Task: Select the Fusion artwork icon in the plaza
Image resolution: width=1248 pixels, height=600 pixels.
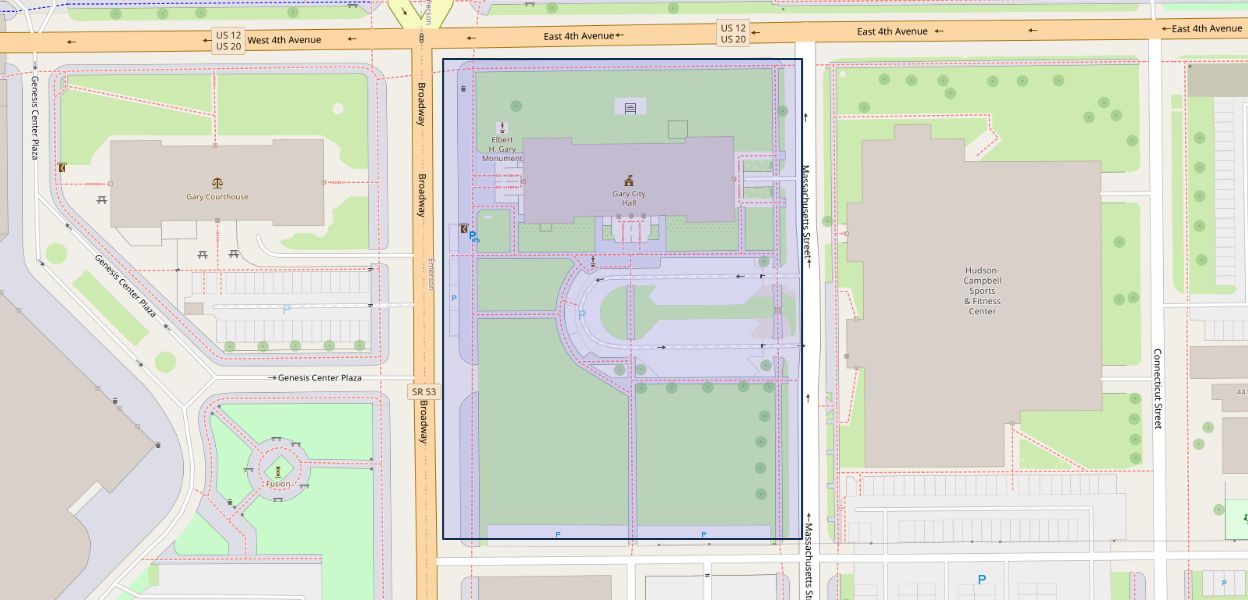Action: [278, 471]
